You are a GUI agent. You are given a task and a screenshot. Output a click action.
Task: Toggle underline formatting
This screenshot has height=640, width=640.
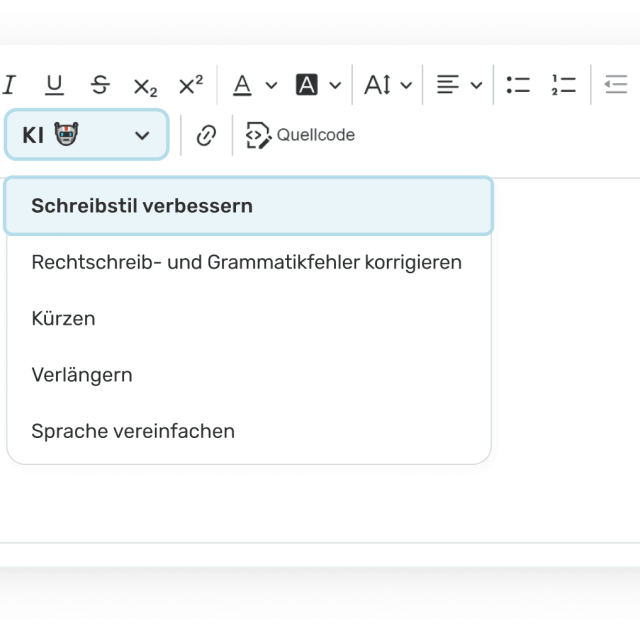pyautogui.click(x=54, y=85)
